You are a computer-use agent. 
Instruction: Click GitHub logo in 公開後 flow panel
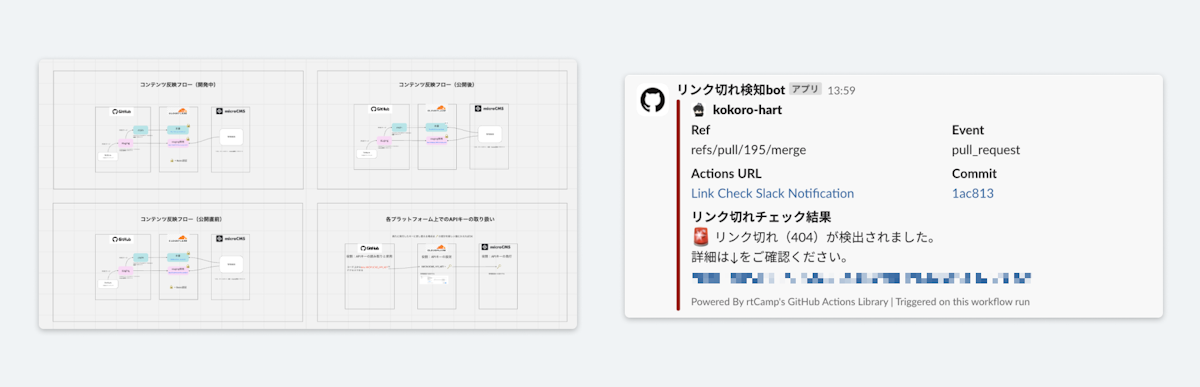381,109
